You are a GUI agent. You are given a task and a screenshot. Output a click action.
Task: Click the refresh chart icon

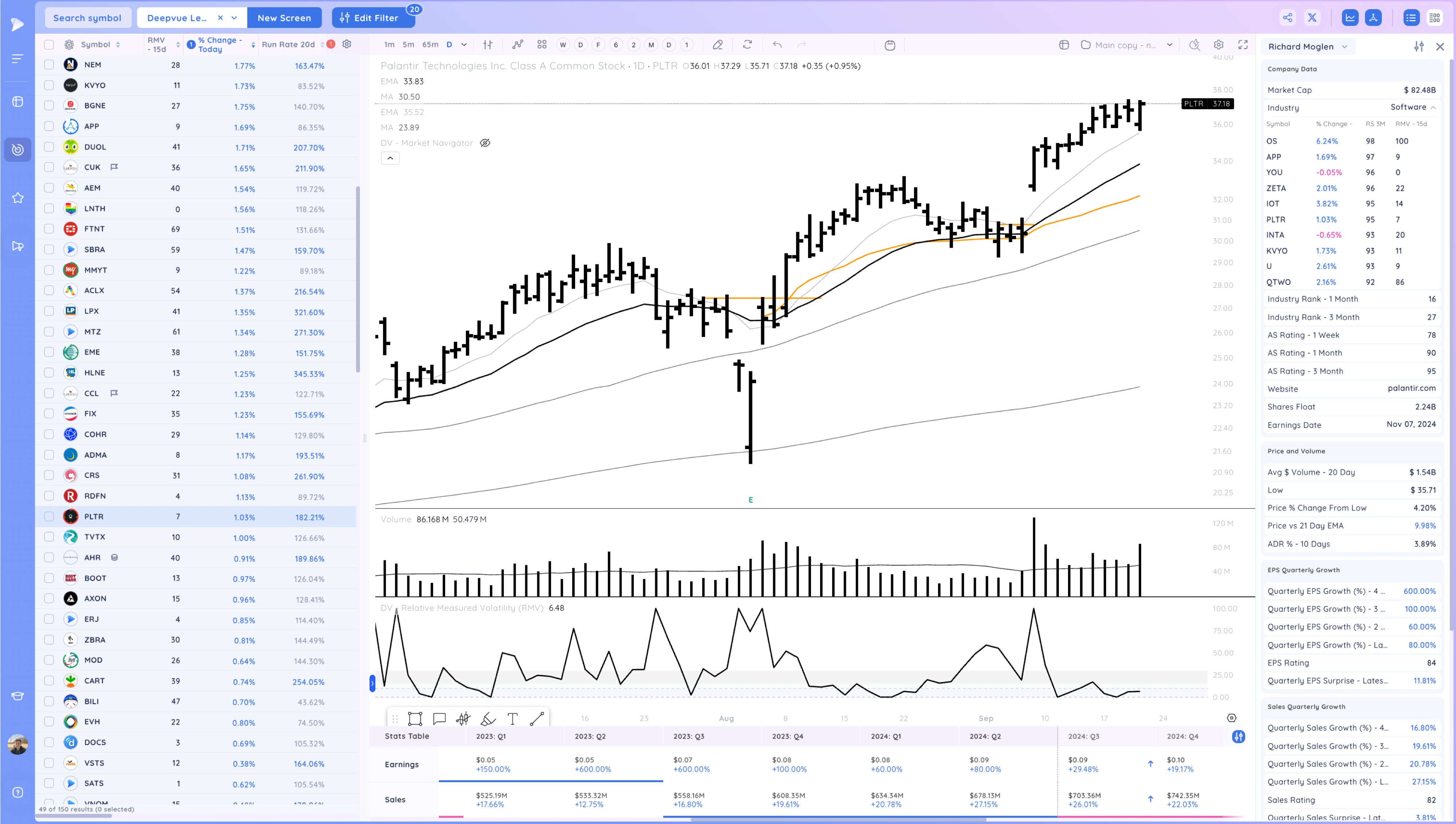pos(748,45)
